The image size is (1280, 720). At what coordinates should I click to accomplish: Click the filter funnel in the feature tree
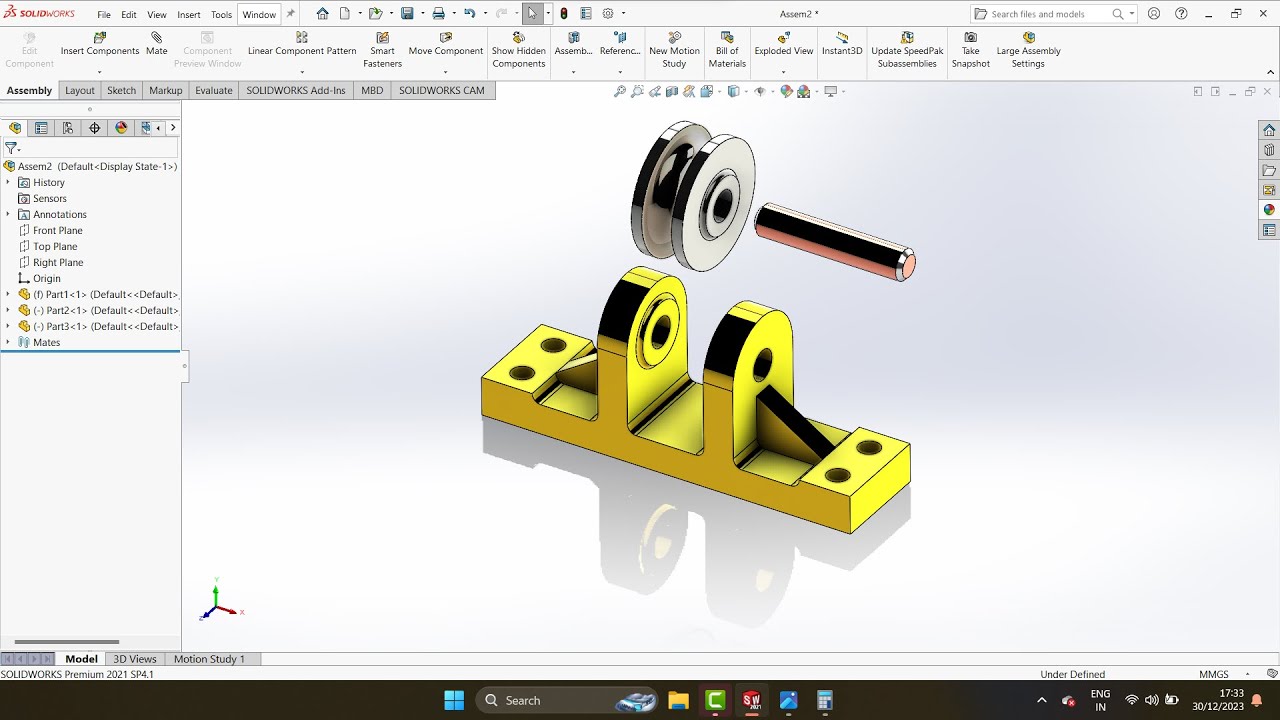[x=11, y=147]
